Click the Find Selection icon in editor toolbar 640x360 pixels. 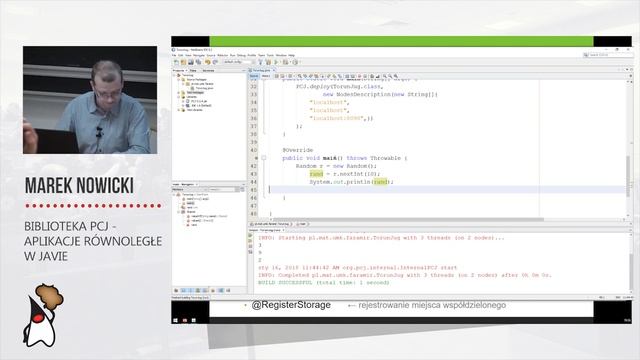300,76
